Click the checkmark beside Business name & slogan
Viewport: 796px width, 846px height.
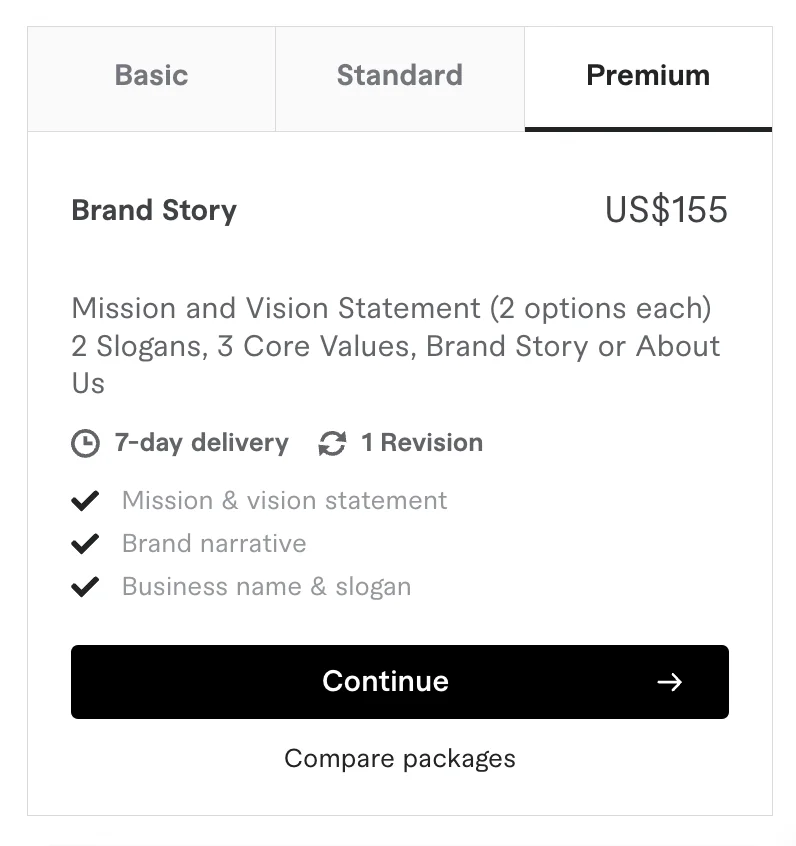click(86, 586)
